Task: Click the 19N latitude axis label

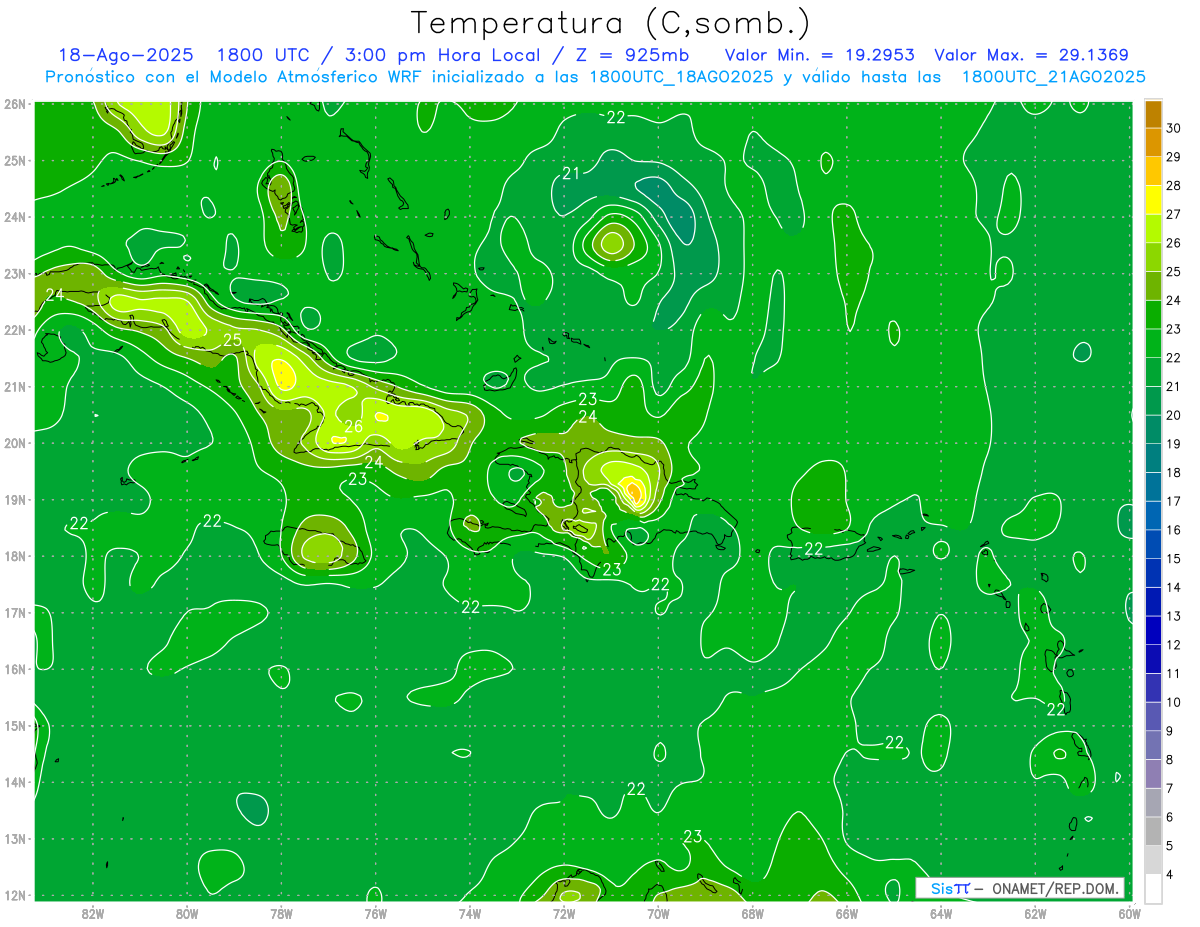Action: tap(15, 499)
